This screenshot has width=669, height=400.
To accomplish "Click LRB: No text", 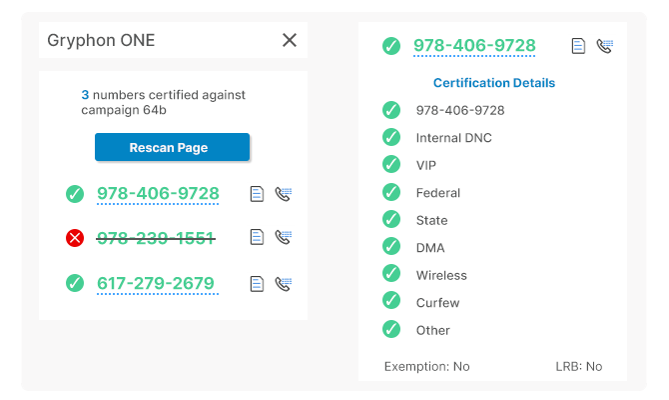I will 579,367.
